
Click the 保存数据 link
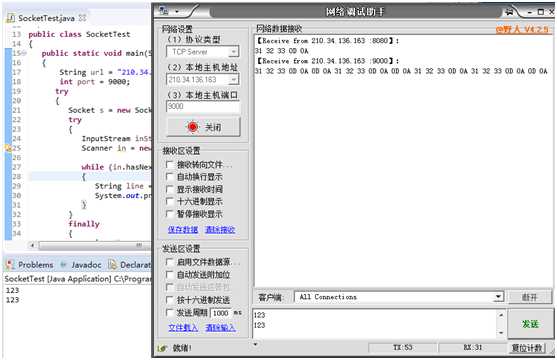[183, 230]
